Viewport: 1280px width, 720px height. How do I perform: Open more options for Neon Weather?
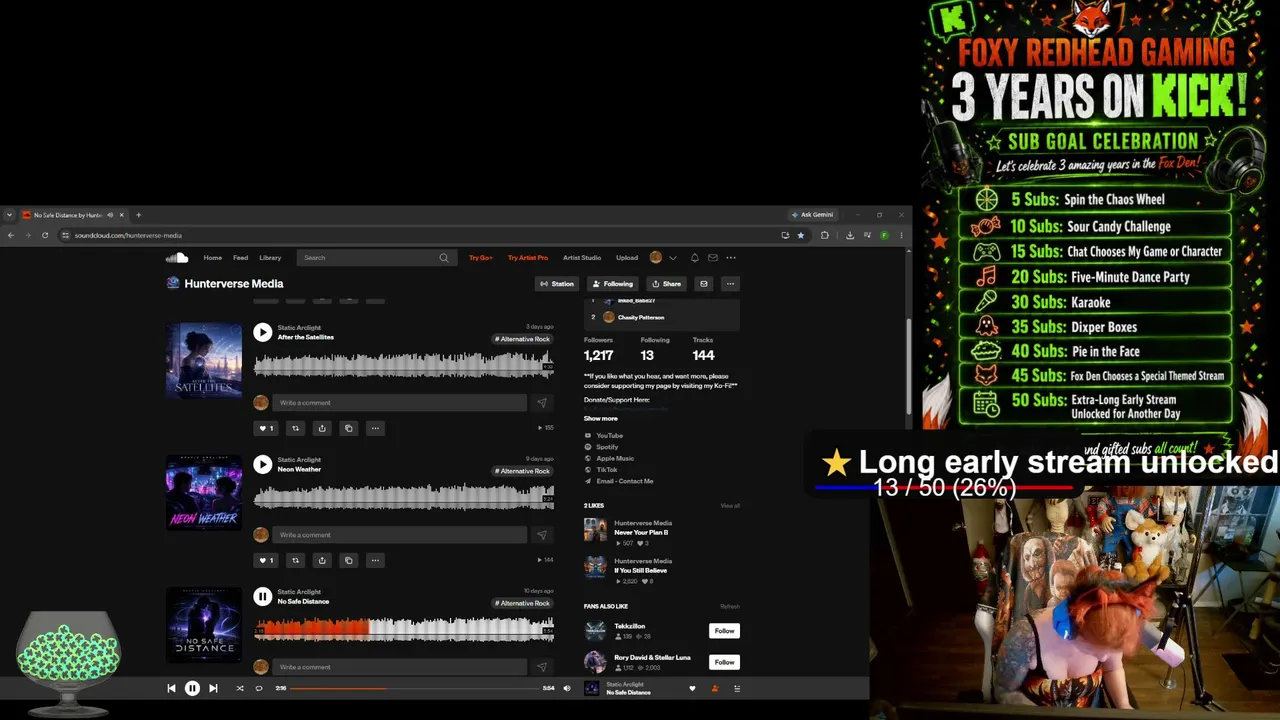pos(375,560)
